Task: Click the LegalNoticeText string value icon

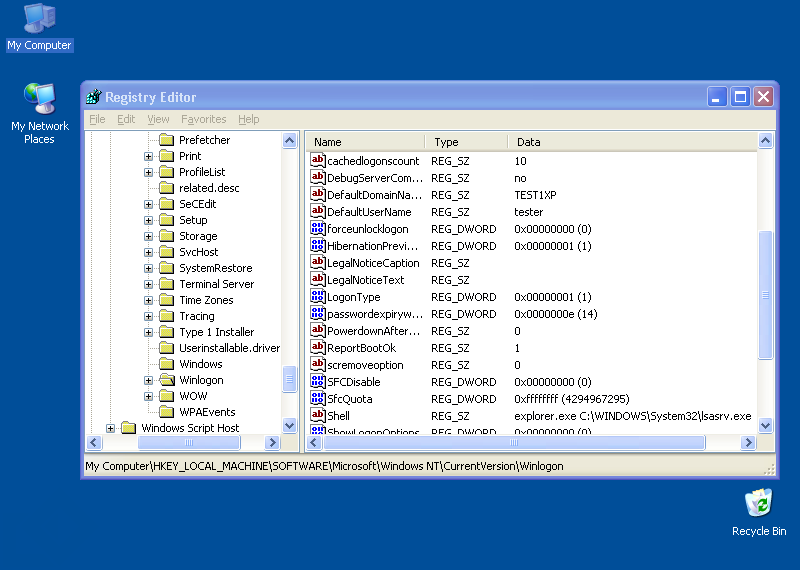Action: click(x=317, y=280)
